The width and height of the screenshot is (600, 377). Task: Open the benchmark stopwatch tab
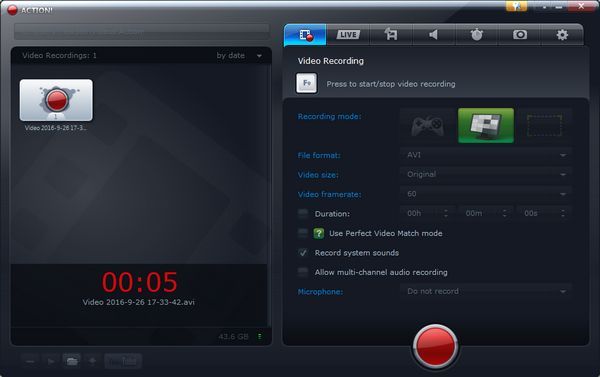(476, 35)
